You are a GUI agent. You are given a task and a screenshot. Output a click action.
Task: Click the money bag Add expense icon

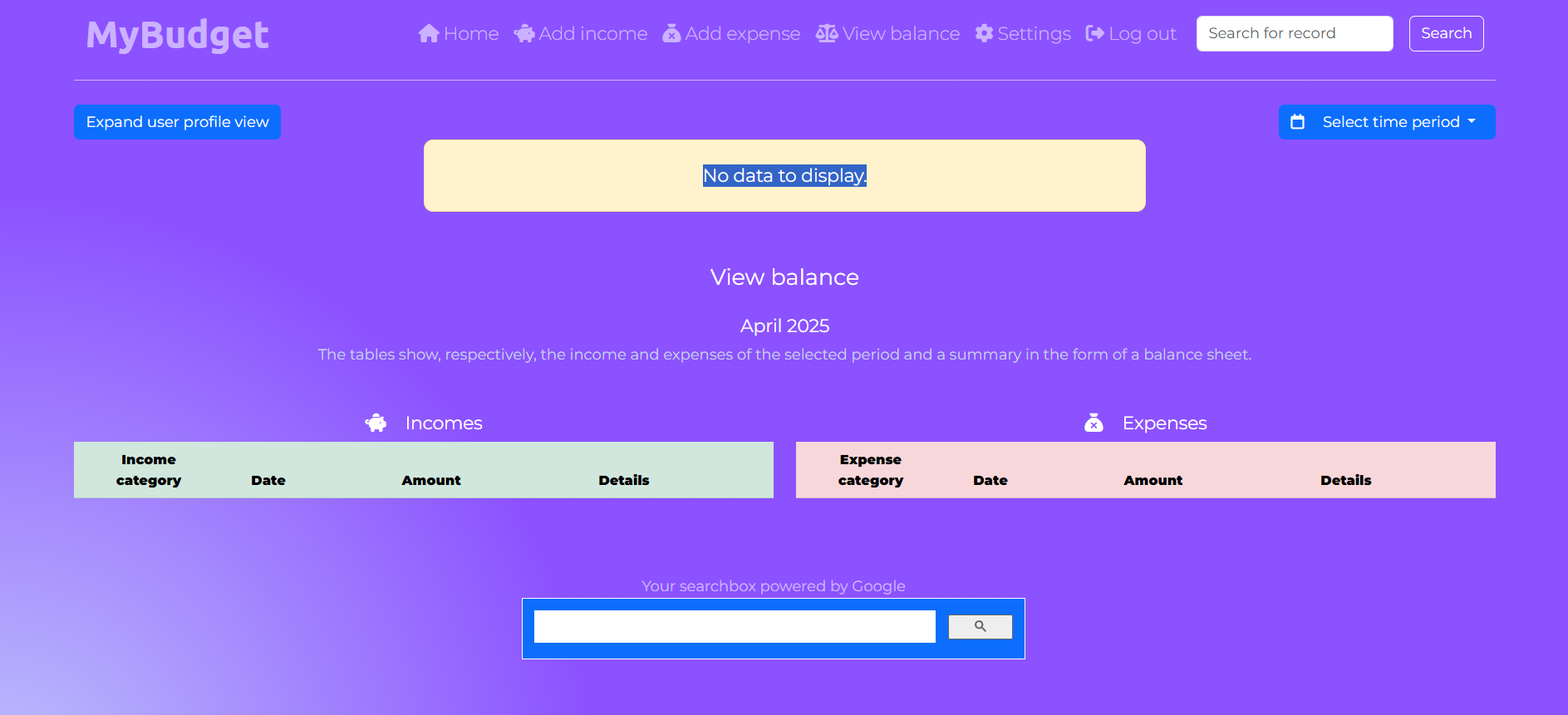tap(671, 33)
